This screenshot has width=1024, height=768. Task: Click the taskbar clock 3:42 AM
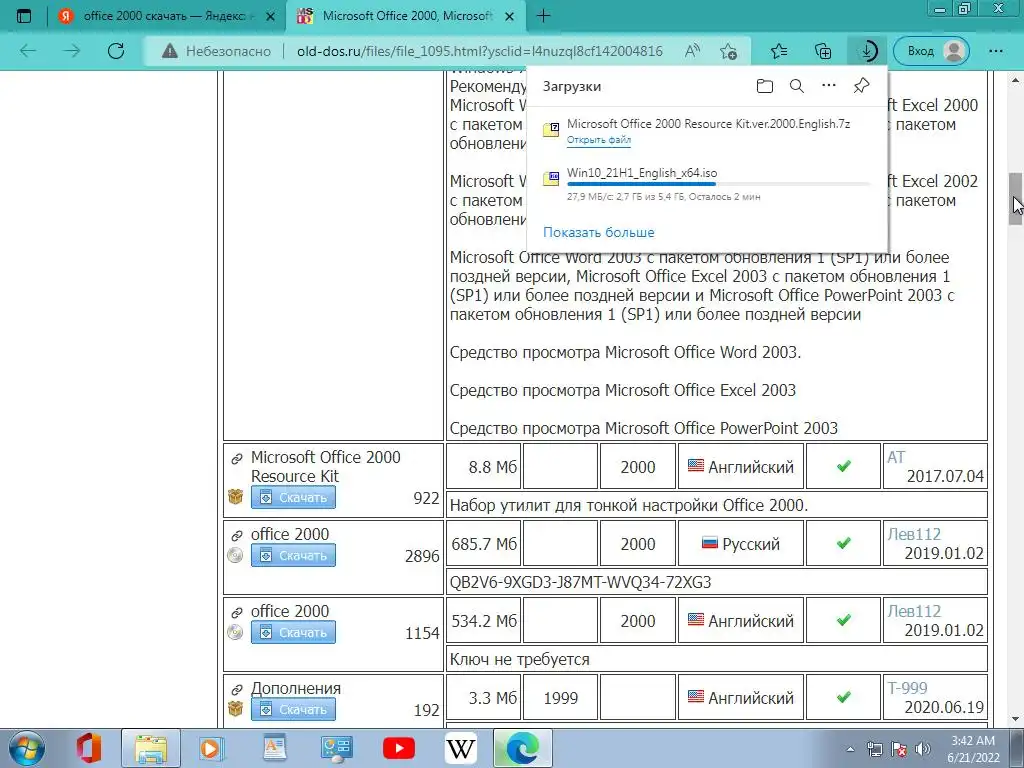tap(973, 741)
